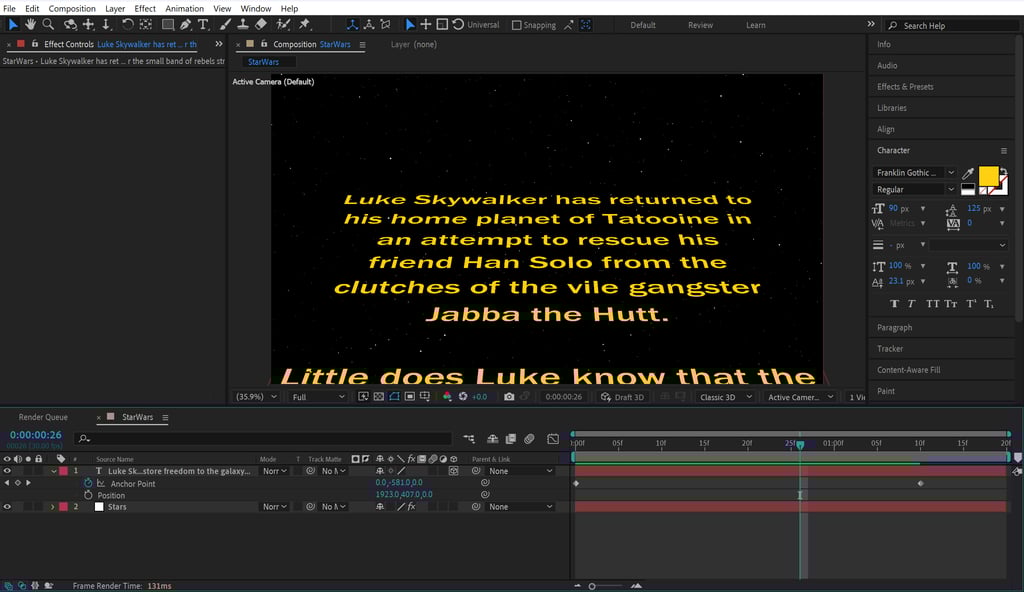Select the Zoom magnifier tool

(x=48, y=25)
